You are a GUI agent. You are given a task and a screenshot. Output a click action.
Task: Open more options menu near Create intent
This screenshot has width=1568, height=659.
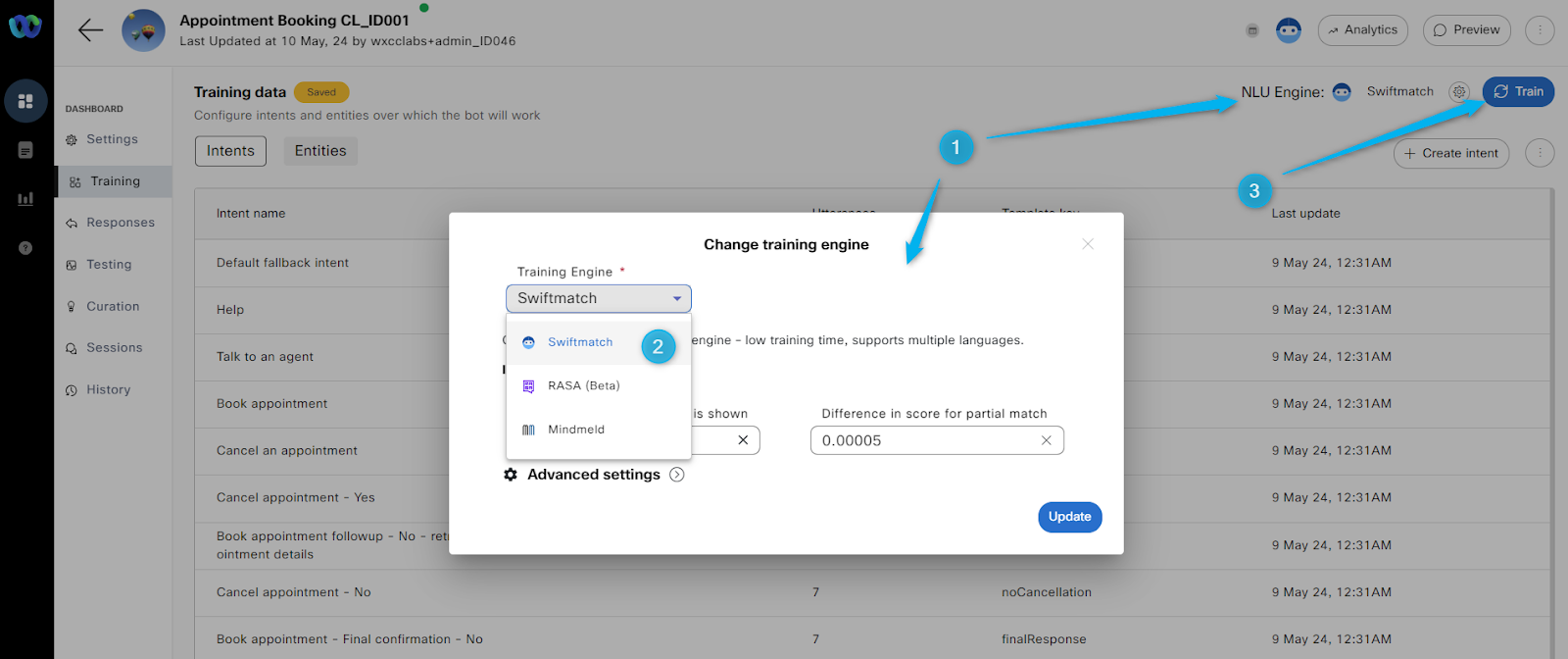[x=1540, y=153]
